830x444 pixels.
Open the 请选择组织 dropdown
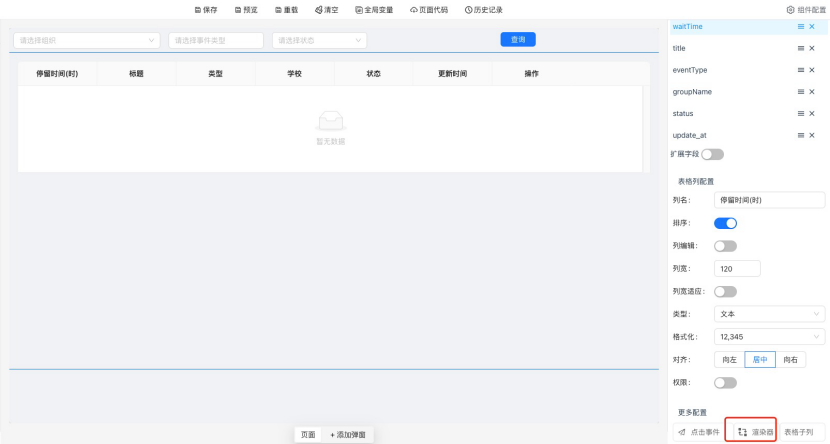tap(86, 40)
